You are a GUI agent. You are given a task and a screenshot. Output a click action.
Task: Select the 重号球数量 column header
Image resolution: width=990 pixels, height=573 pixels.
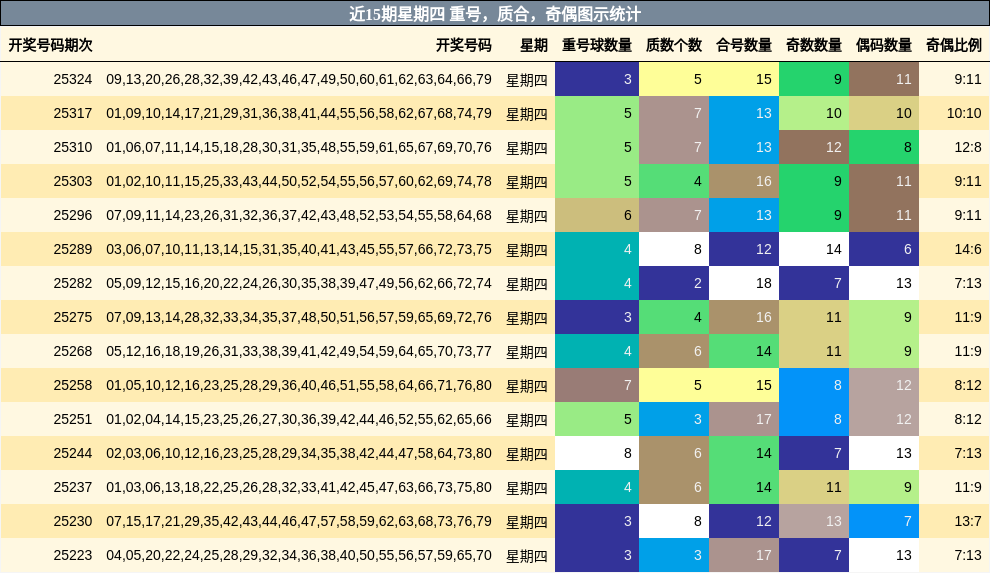click(x=597, y=45)
